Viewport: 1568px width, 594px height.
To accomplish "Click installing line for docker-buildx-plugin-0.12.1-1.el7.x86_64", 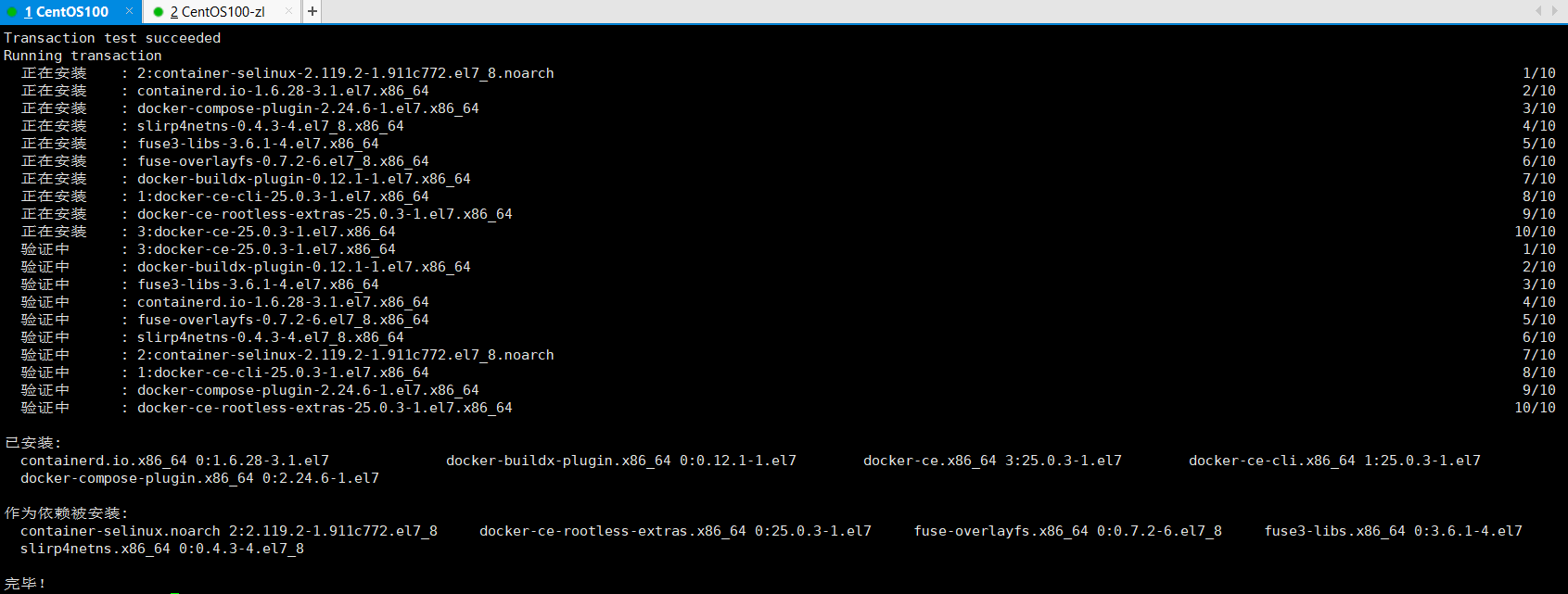I will (788, 179).
